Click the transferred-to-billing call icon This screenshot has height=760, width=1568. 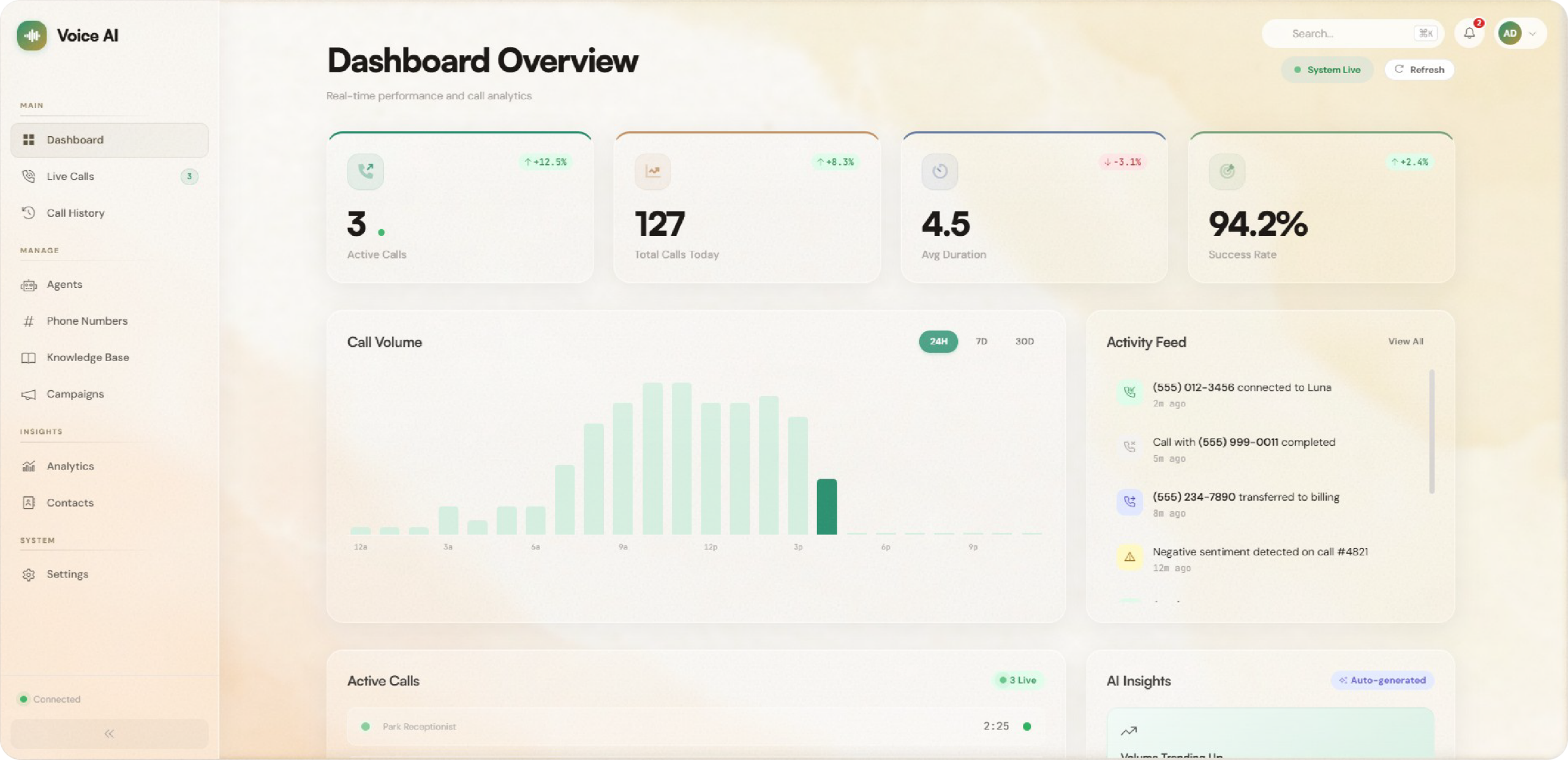pos(1129,502)
